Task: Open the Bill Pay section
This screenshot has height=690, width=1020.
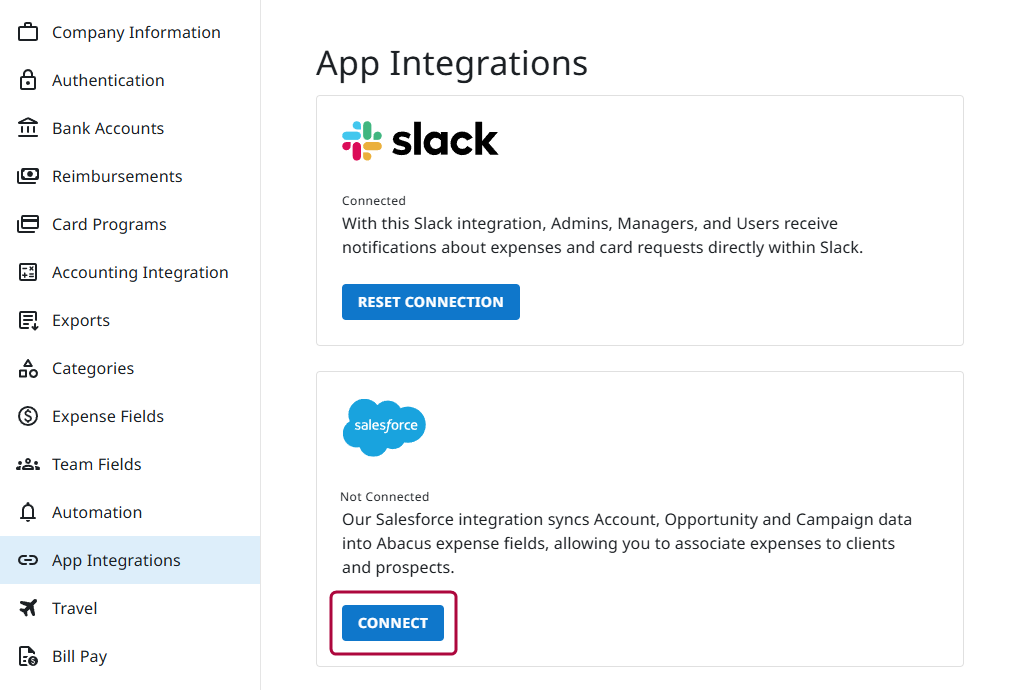Action: pyautogui.click(x=79, y=656)
